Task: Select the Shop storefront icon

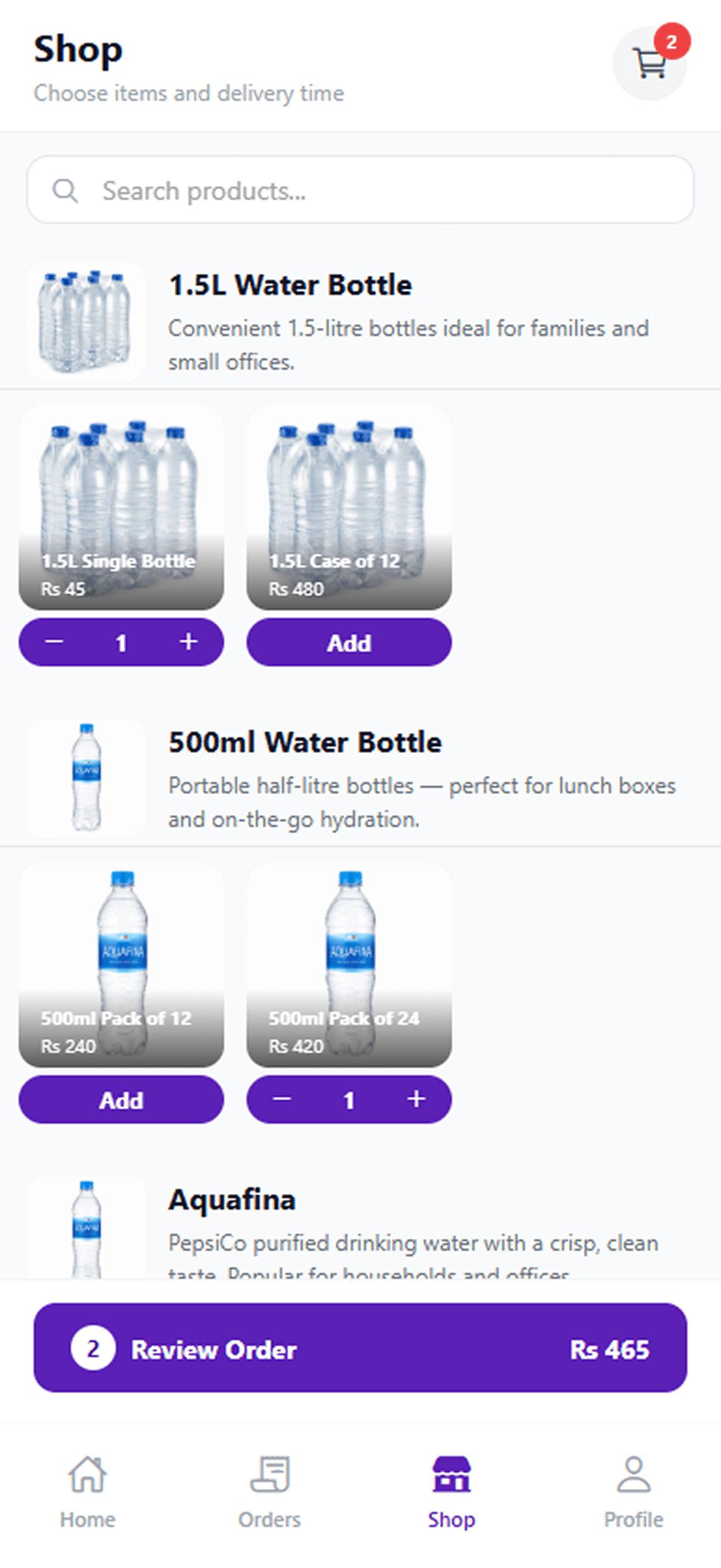Action: [x=451, y=1475]
